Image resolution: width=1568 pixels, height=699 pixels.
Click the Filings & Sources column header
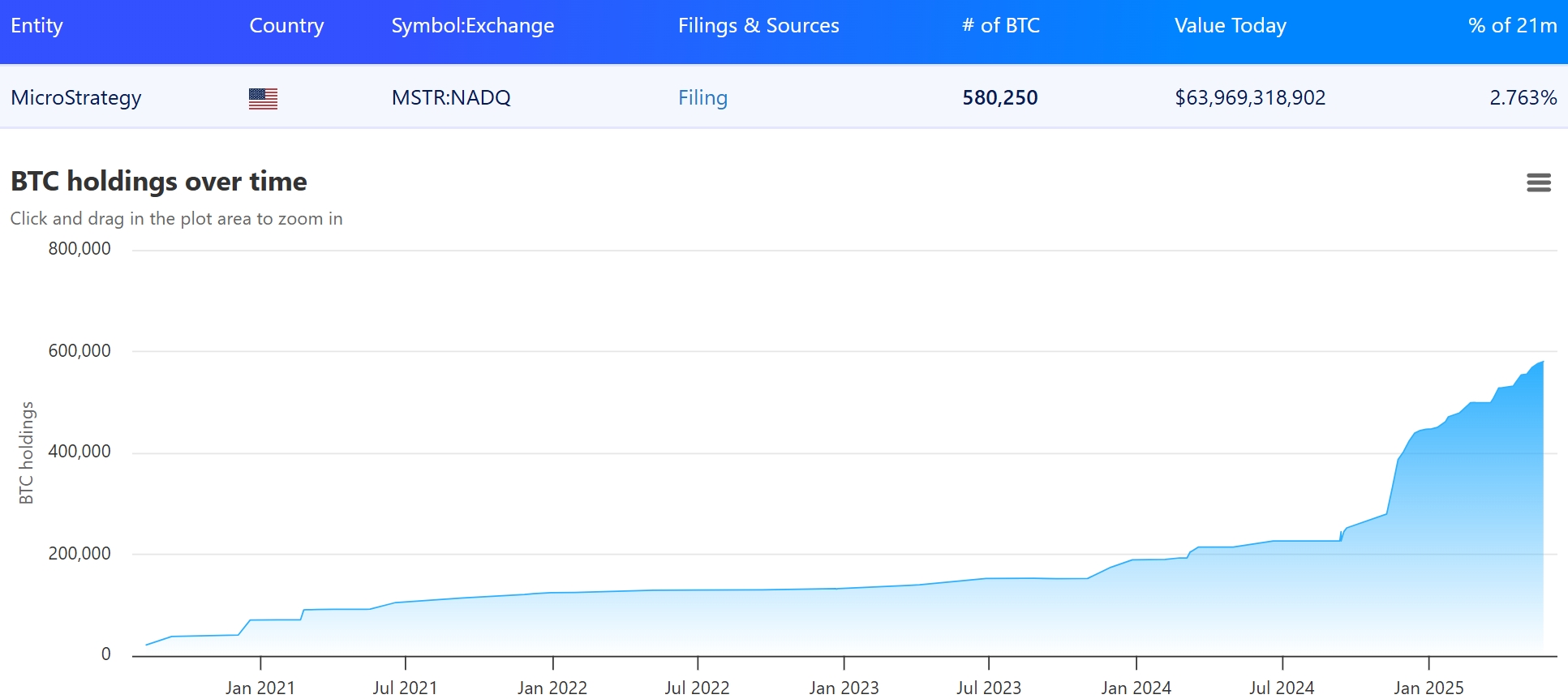(x=758, y=26)
